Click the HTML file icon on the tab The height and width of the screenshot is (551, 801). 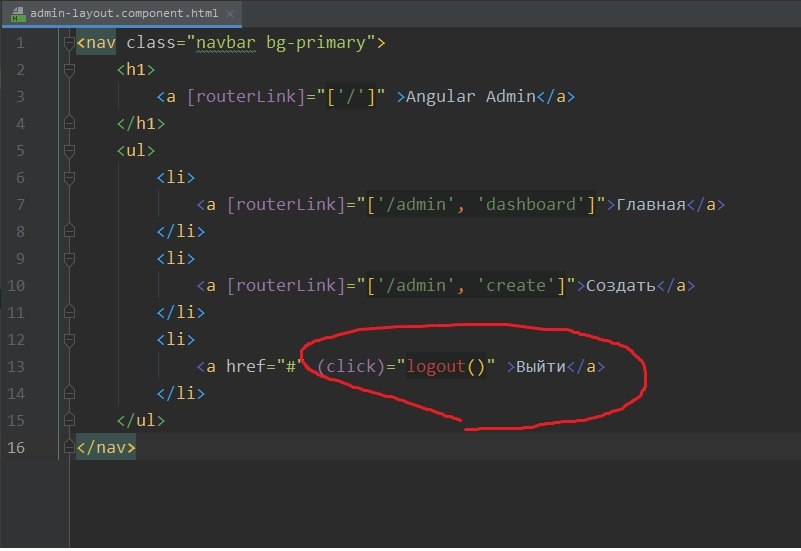click(x=18, y=14)
